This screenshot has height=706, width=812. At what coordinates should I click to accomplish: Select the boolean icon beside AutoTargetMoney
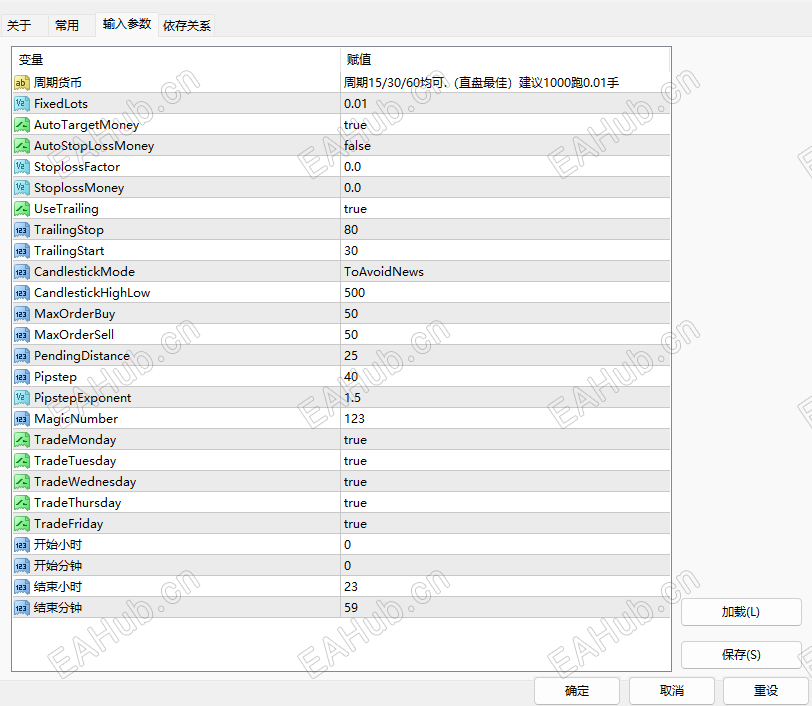21,124
